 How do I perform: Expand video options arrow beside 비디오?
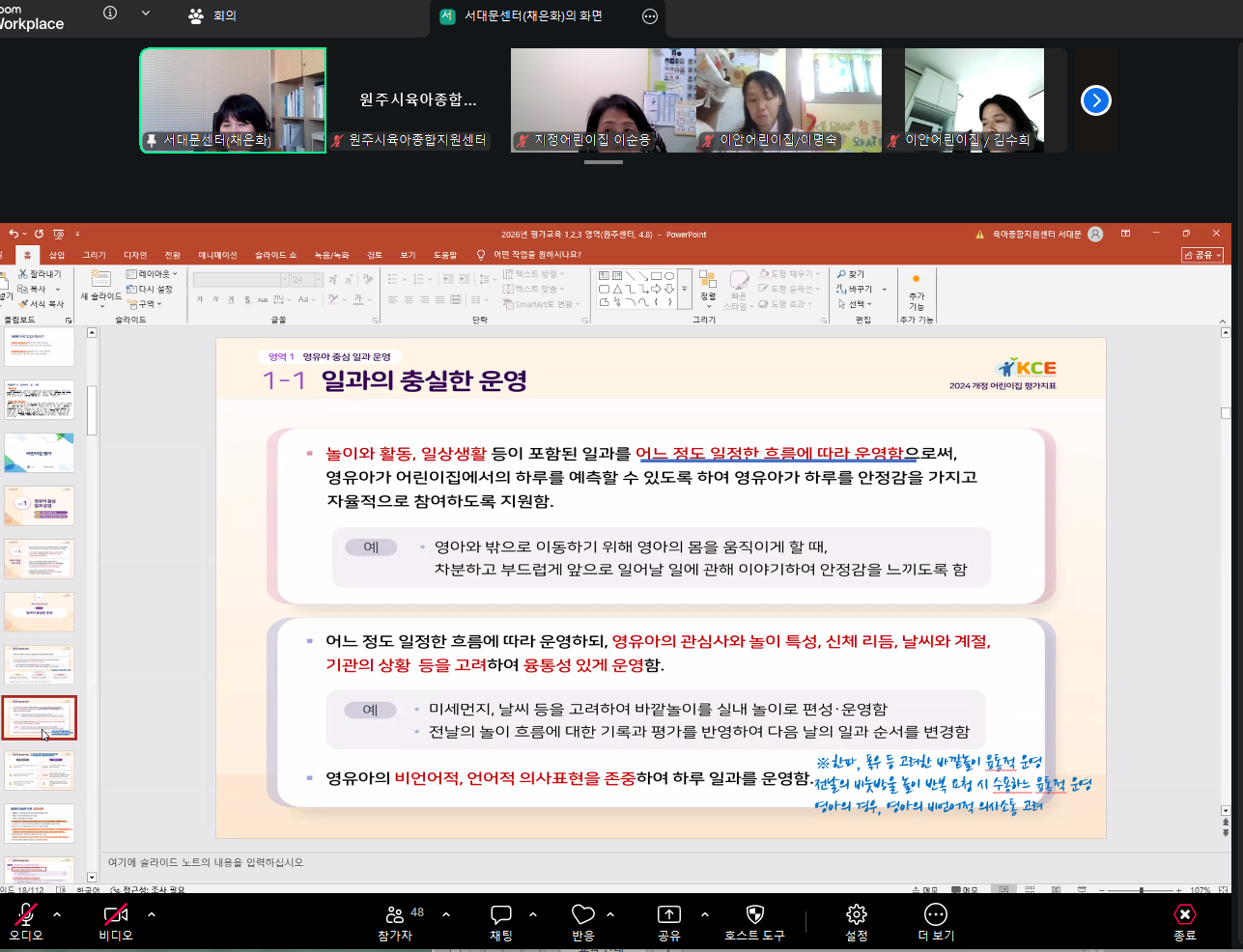coord(152,913)
